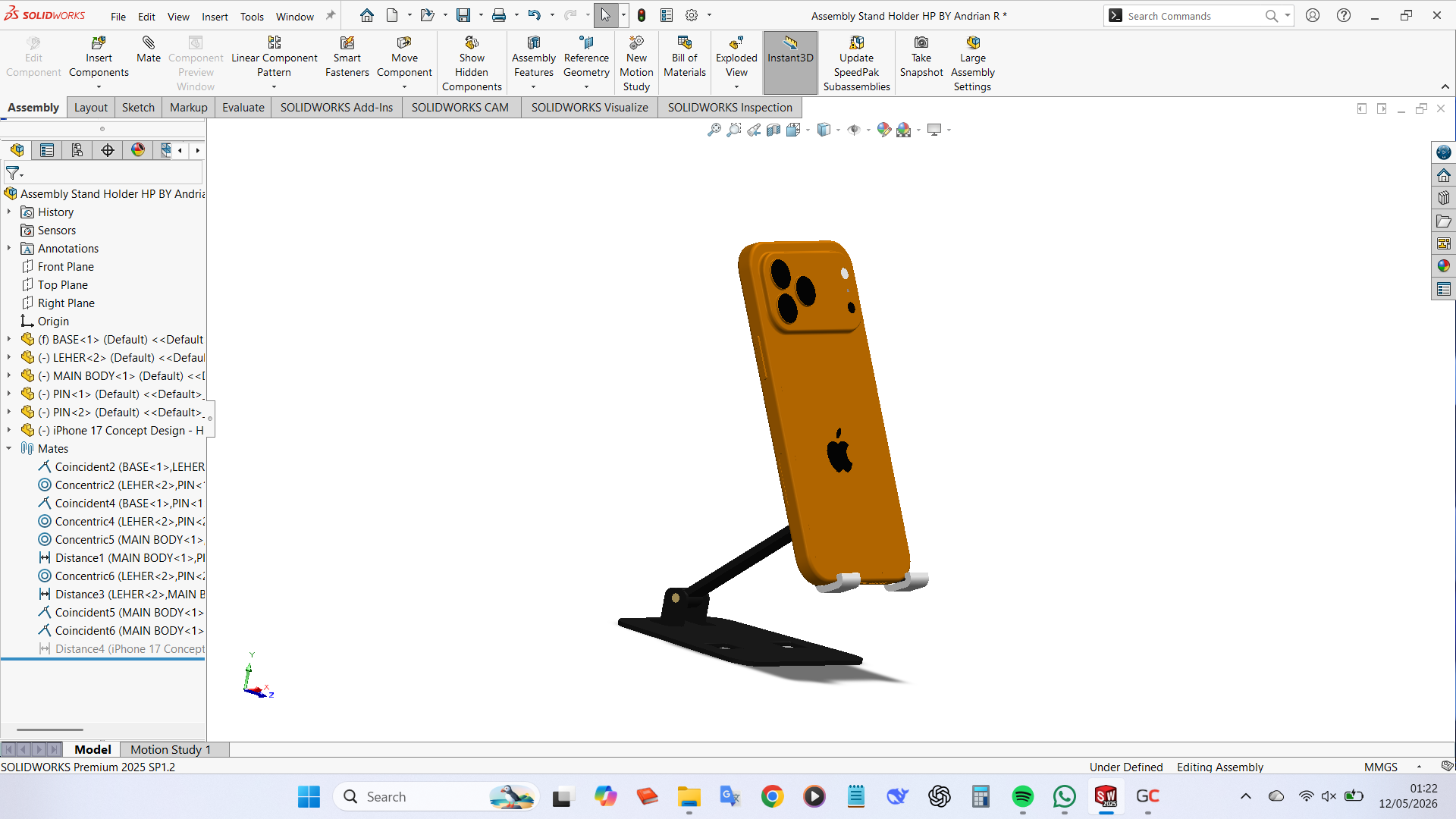Click the SOLIDWORKS Home icon

pos(367,15)
